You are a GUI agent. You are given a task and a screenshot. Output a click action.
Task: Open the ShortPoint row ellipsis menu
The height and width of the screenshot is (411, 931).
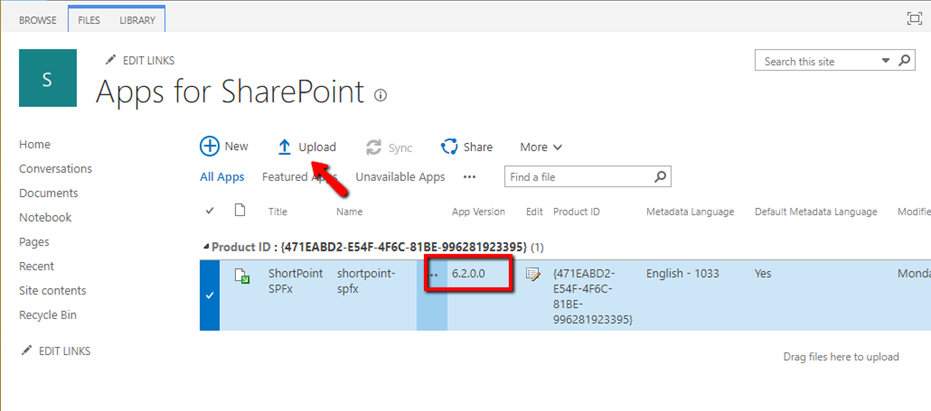pyautogui.click(x=433, y=274)
